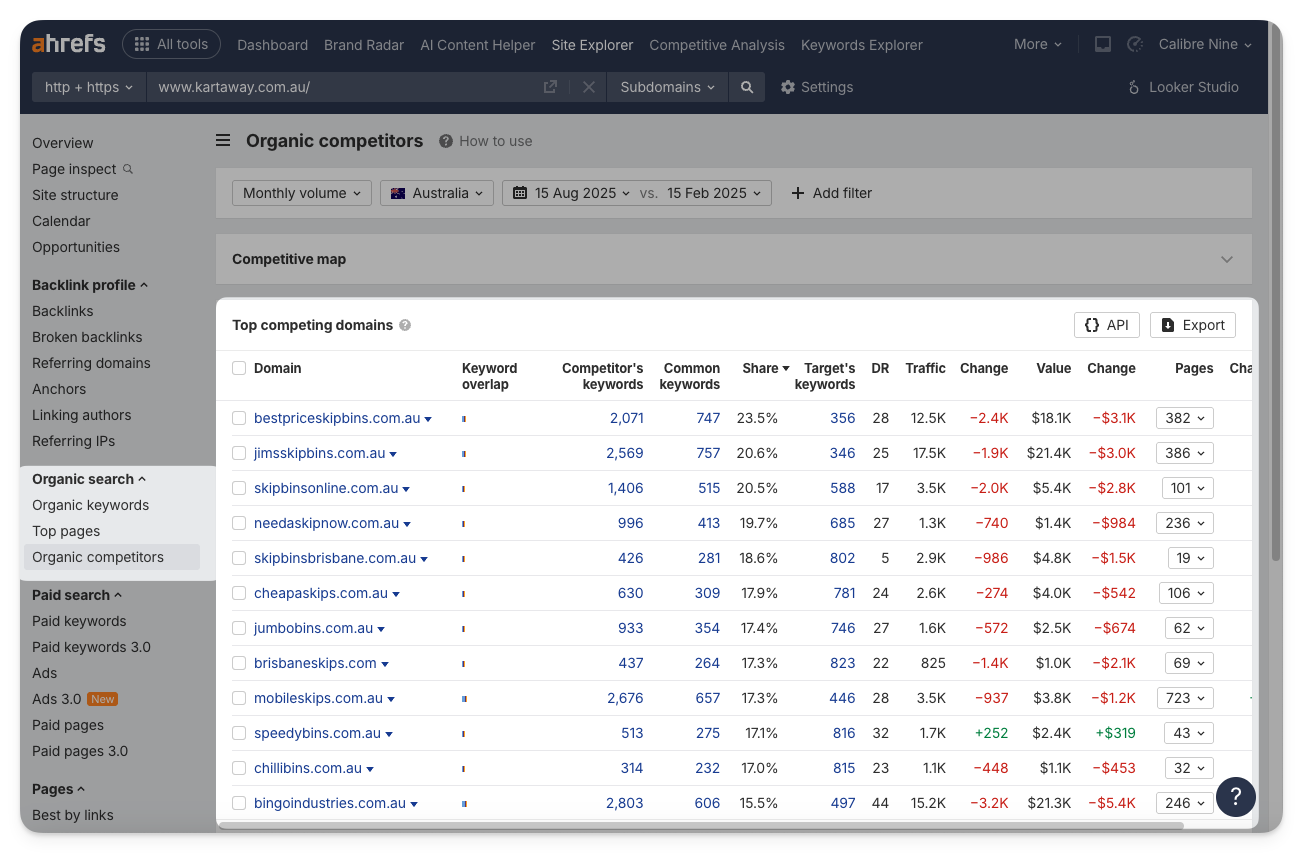
Task: Toggle the hamburger sidebar menu icon
Action: [x=223, y=141]
